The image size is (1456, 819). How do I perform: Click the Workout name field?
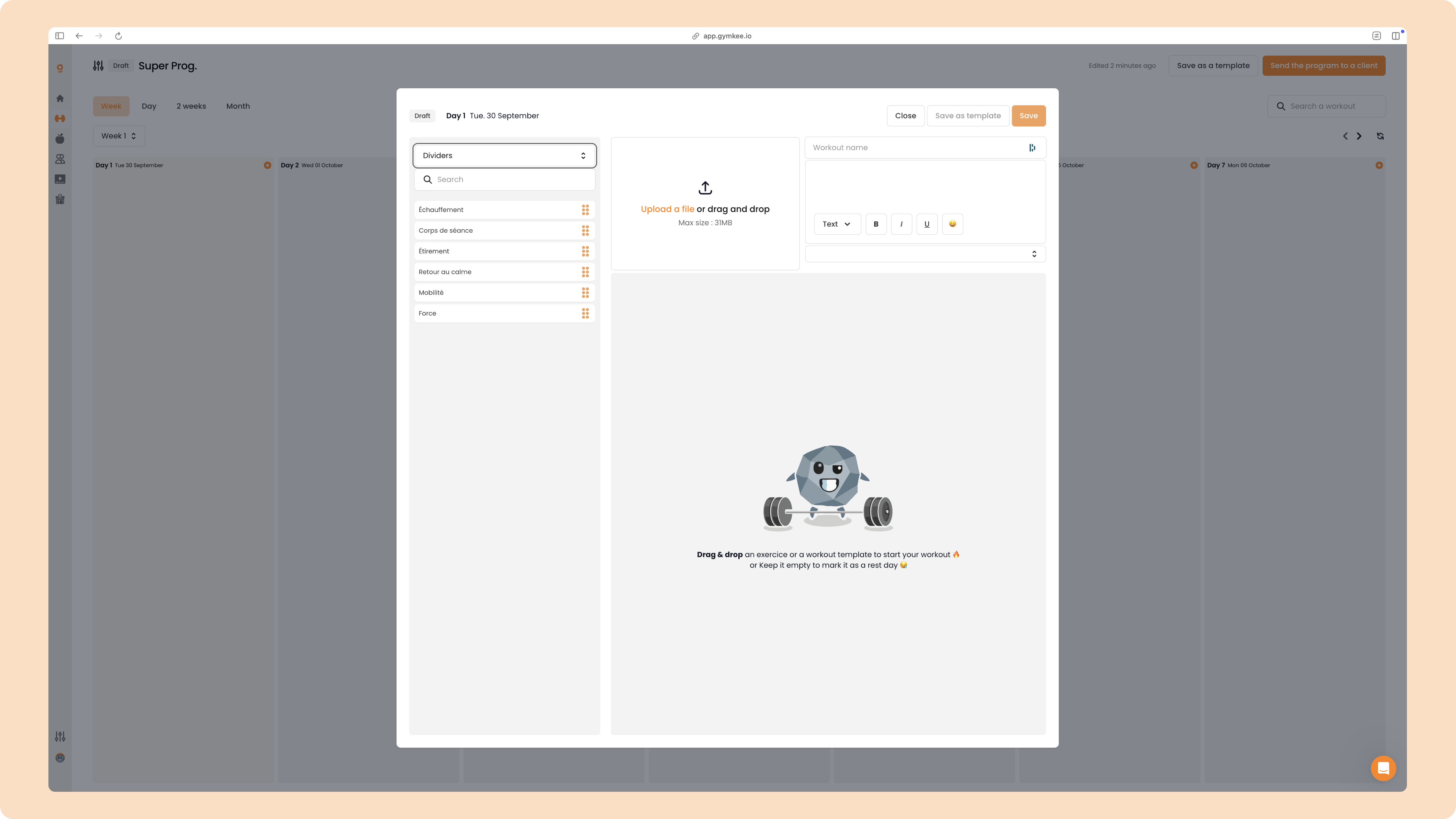pyautogui.click(x=925, y=148)
